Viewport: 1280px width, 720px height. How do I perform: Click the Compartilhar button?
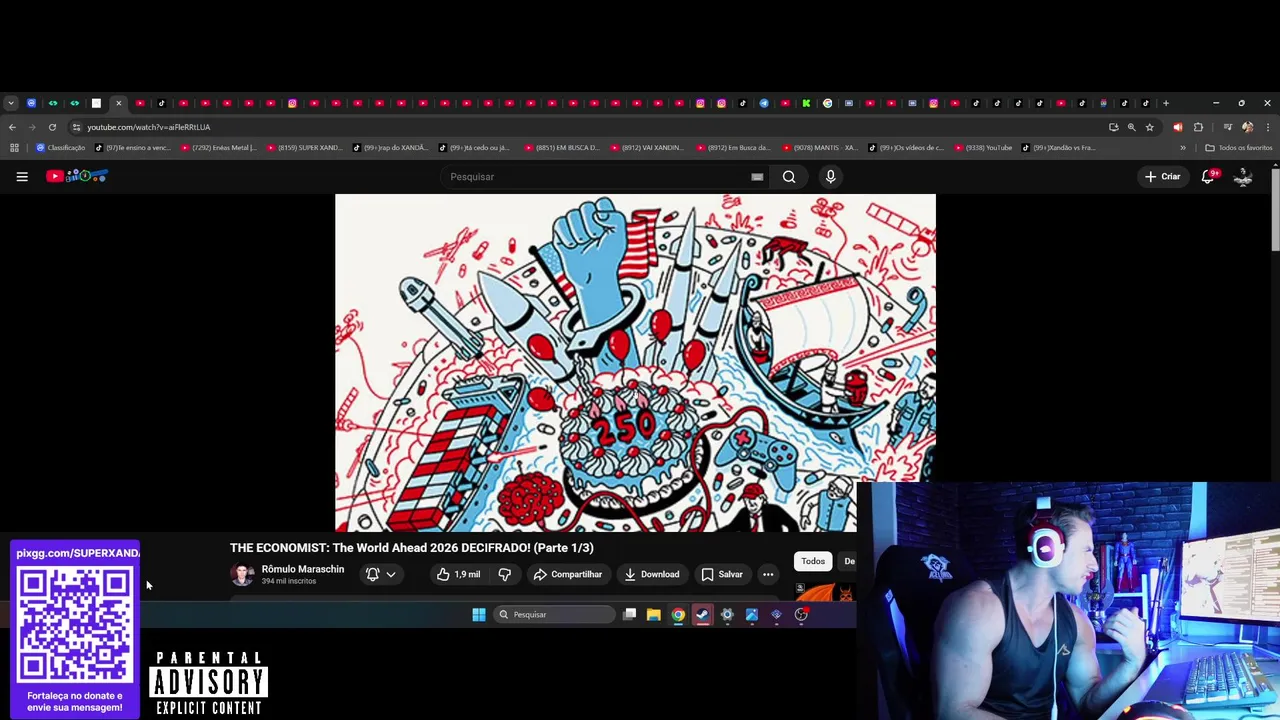click(568, 574)
